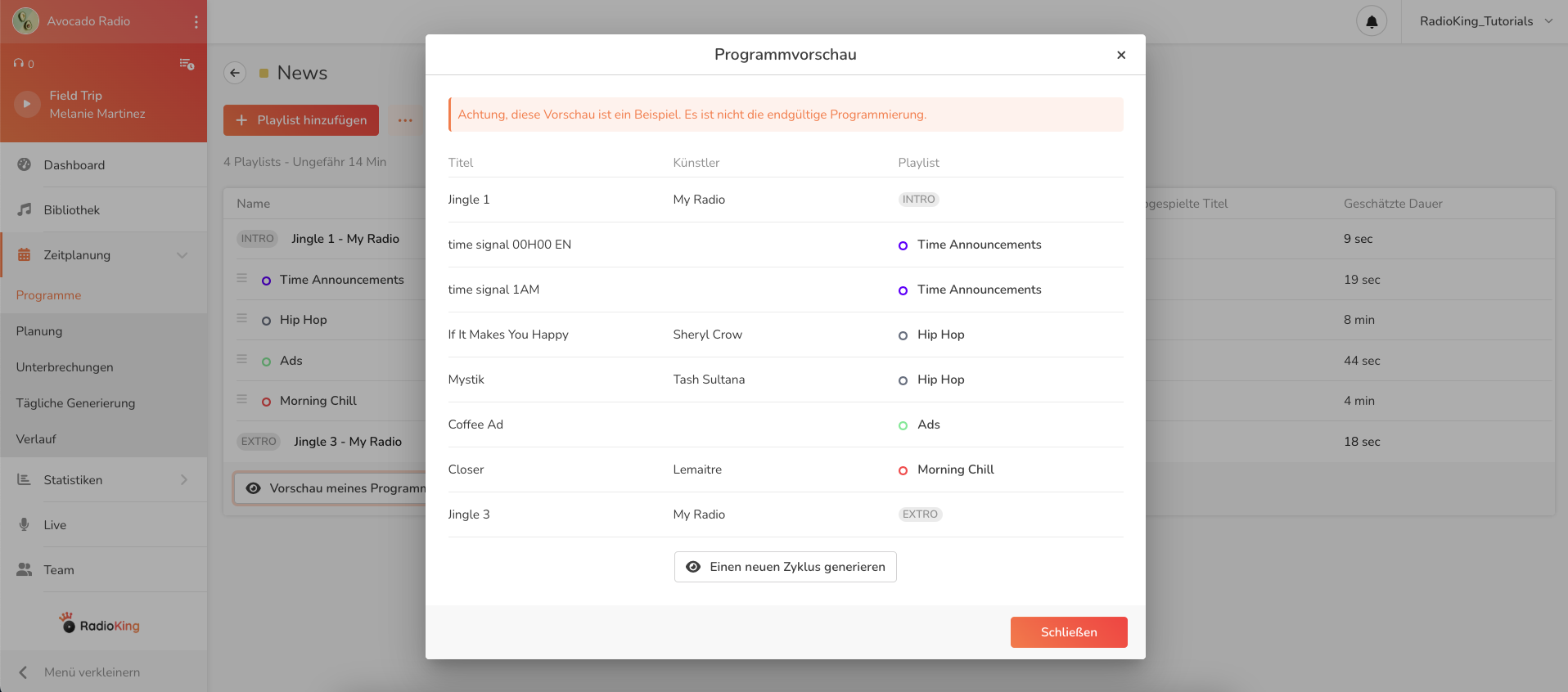Click the drag handle of Hip Hop row
Image resolution: width=1568 pixels, height=692 pixels.
point(242,318)
